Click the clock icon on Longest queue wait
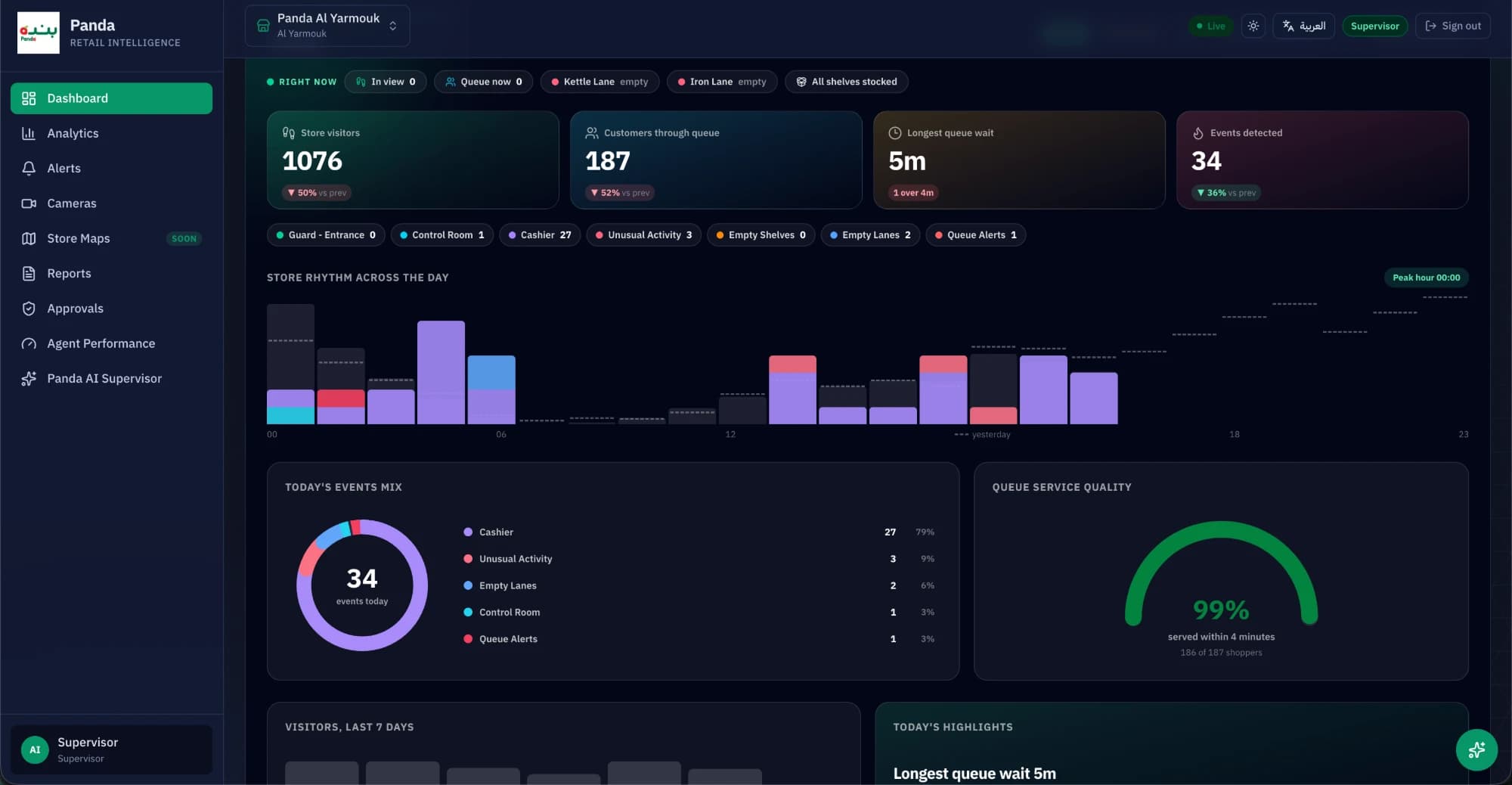Screen dimensions: 1512x785 click(895, 132)
